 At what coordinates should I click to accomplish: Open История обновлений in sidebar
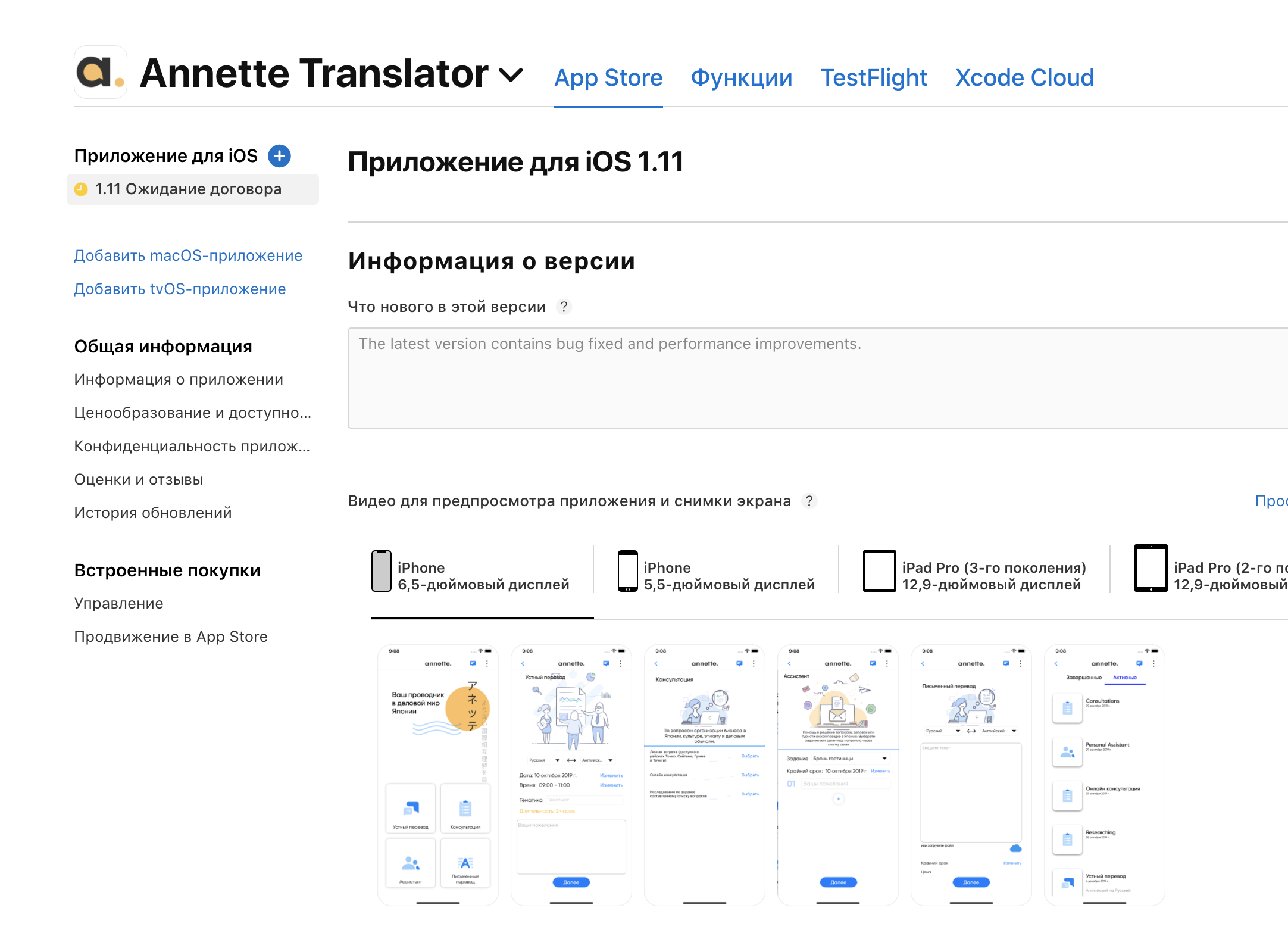click(153, 513)
